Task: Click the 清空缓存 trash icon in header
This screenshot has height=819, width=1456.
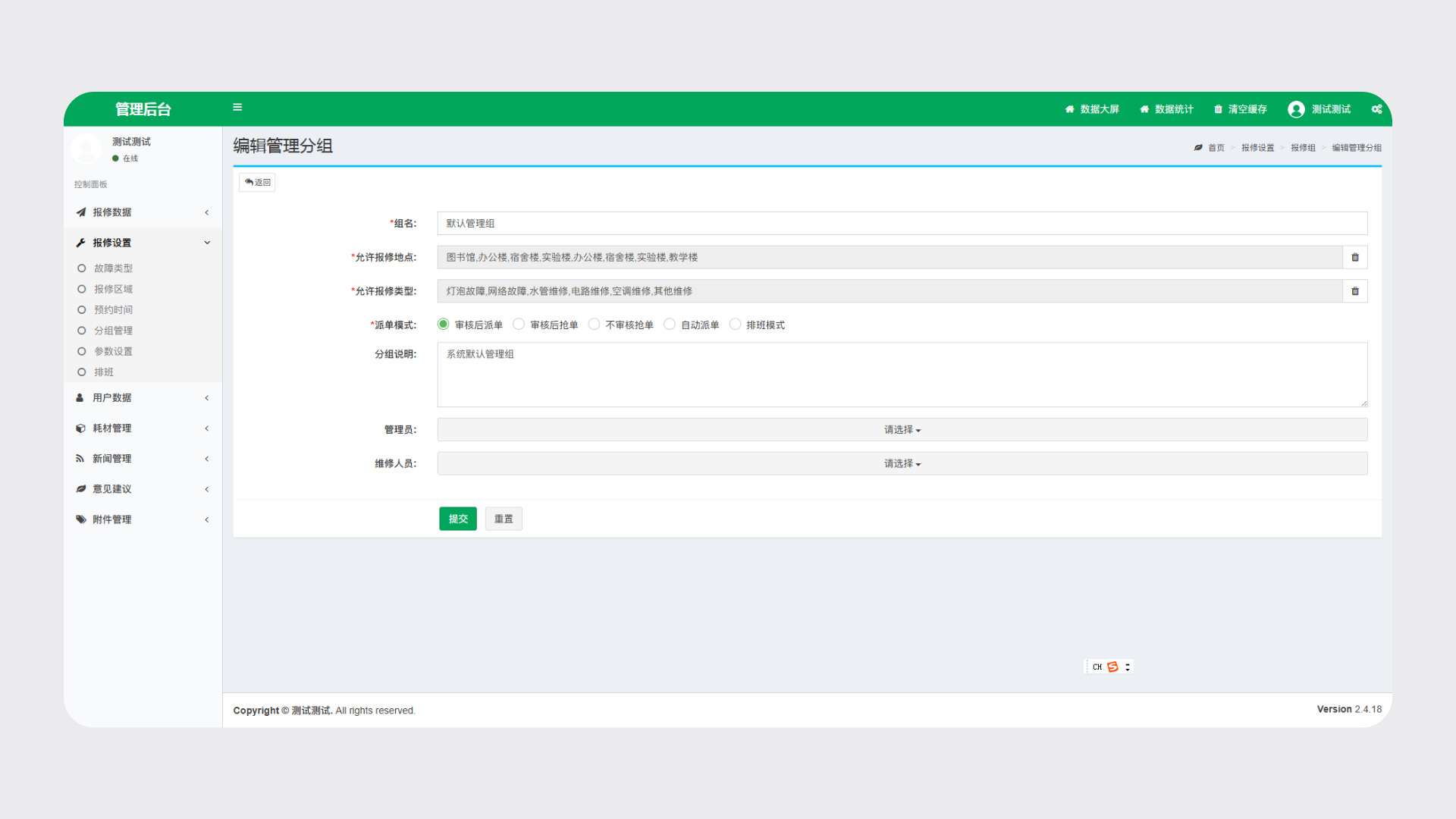Action: point(1218,109)
